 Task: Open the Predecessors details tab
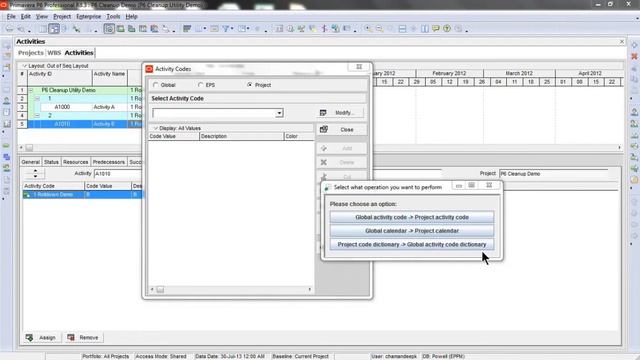(109, 162)
